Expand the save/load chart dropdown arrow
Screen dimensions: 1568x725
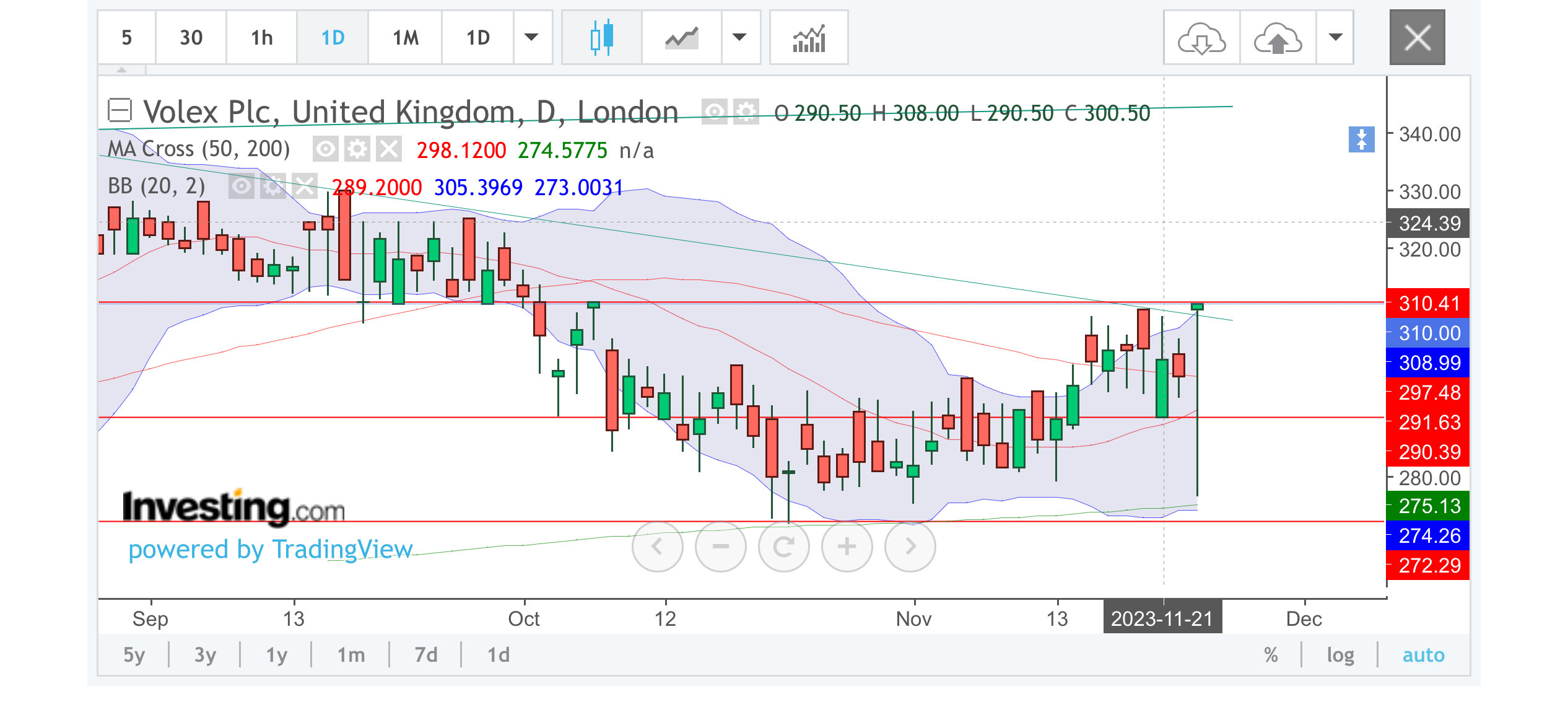tap(1335, 38)
